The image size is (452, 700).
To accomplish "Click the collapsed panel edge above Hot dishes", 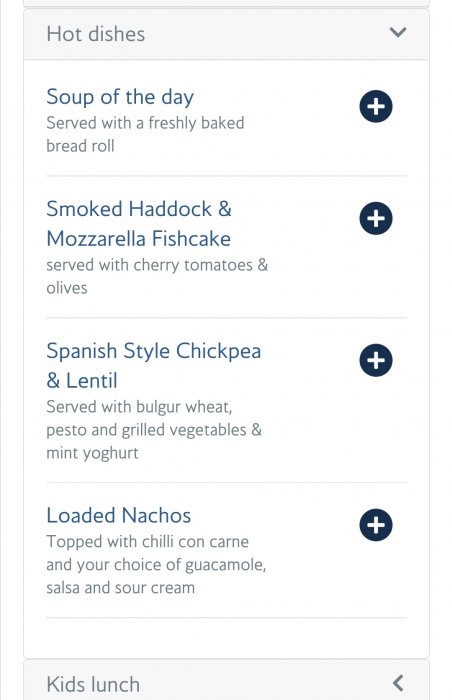I will point(226,4).
